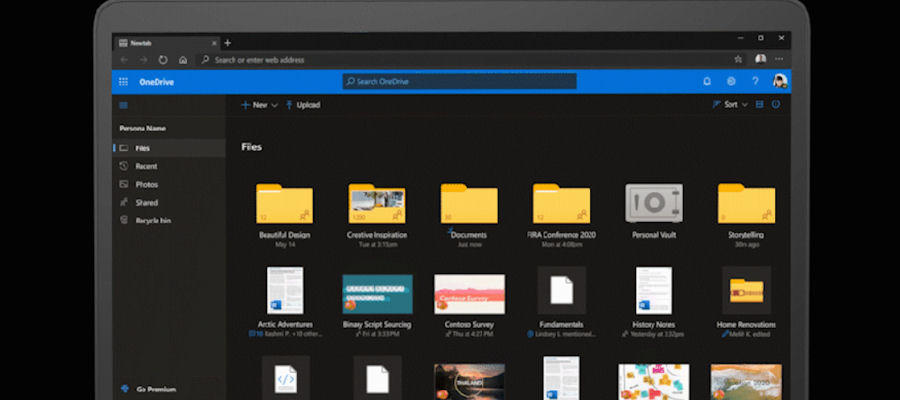
Task: Add page to favorites star icon
Action: [738, 59]
